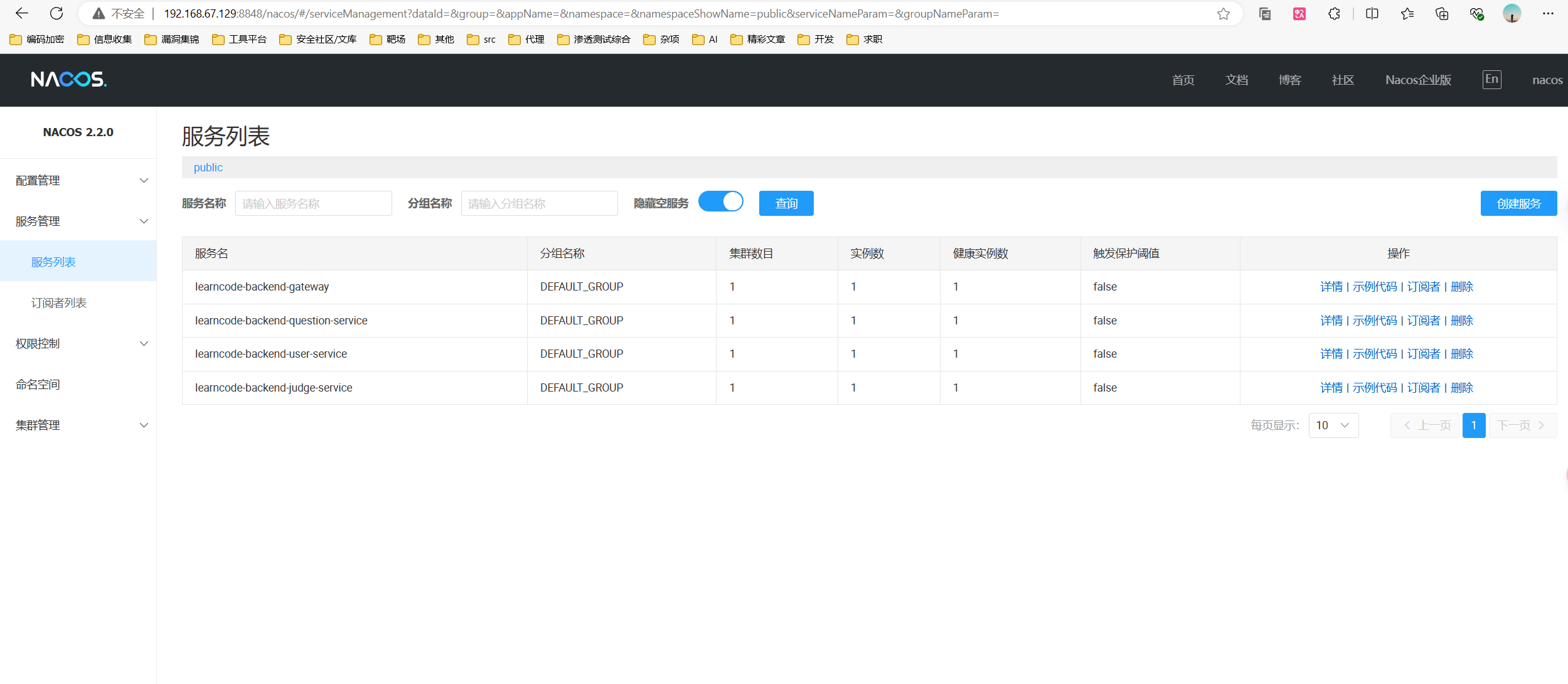1568x684 pixels.
Task: Click pagination page 1 button
Action: [1474, 425]
